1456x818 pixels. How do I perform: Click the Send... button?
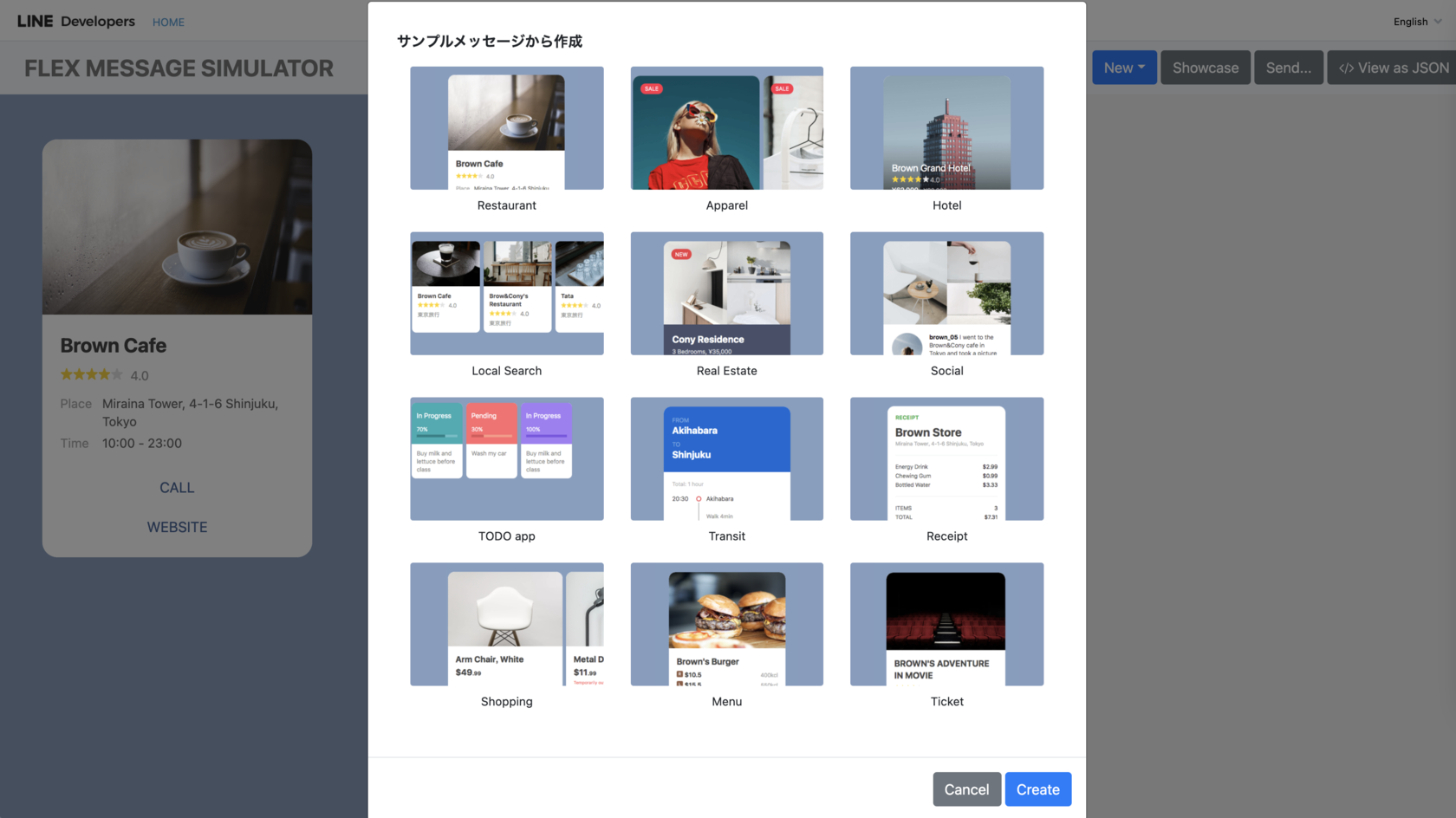point(1289,67)
